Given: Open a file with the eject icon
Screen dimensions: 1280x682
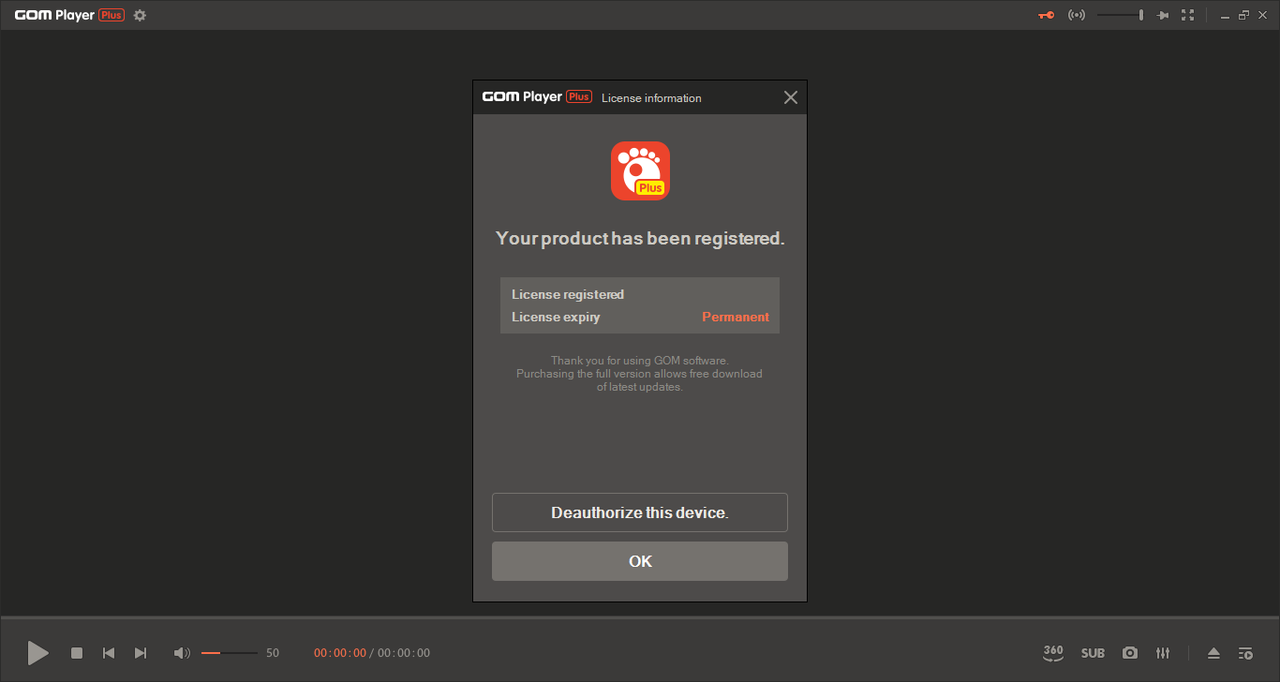Looking at the screenshot, I should point(1213,653).
